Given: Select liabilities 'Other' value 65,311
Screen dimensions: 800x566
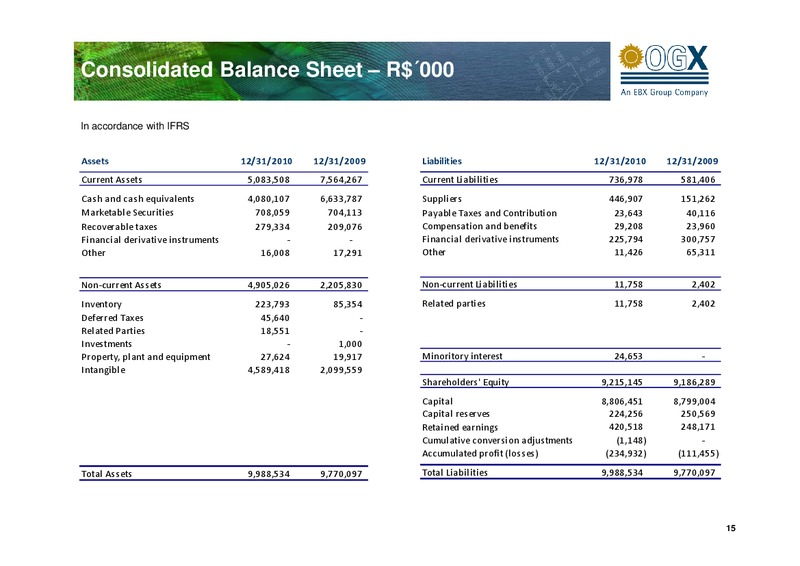Looking at the screenshot, I should click(701, 252).
